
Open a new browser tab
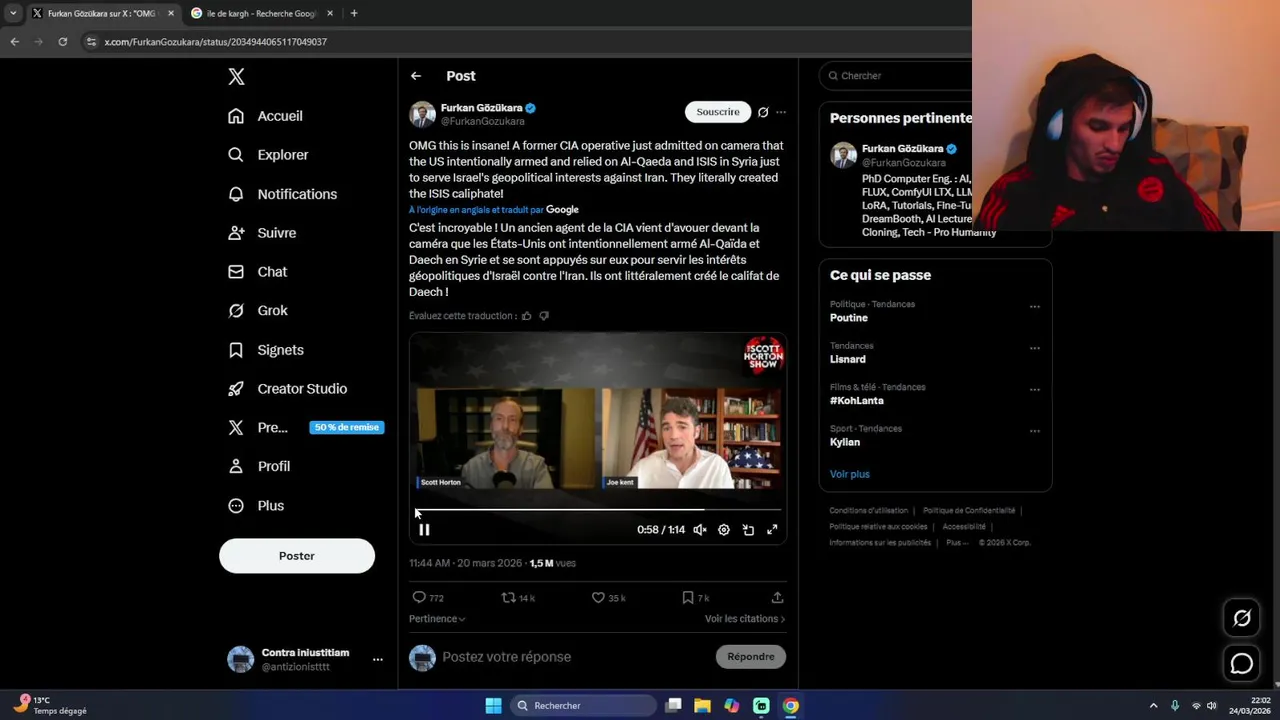coord(354,13)
